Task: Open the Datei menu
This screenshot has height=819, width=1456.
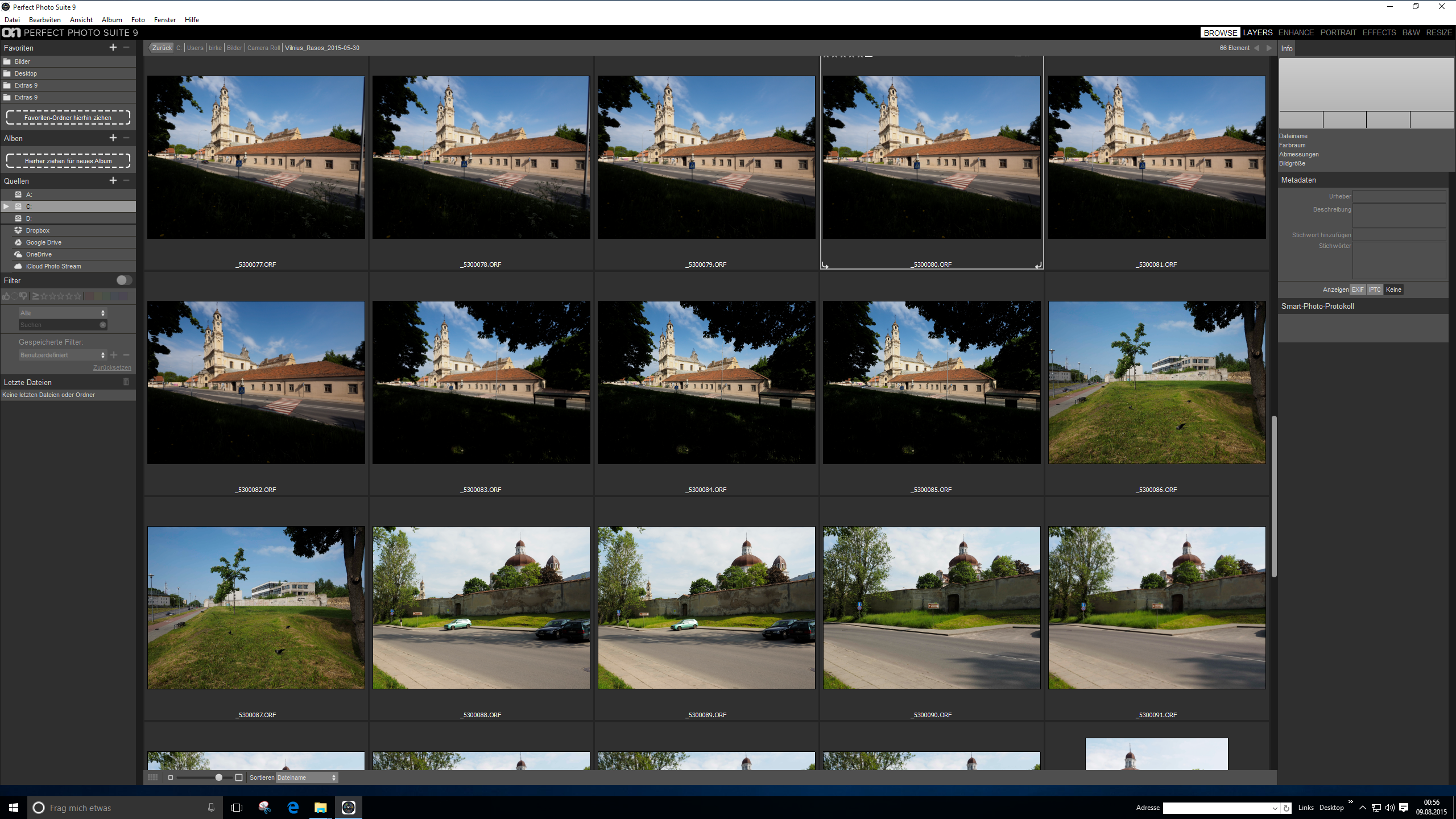Action: coord(12,19)
